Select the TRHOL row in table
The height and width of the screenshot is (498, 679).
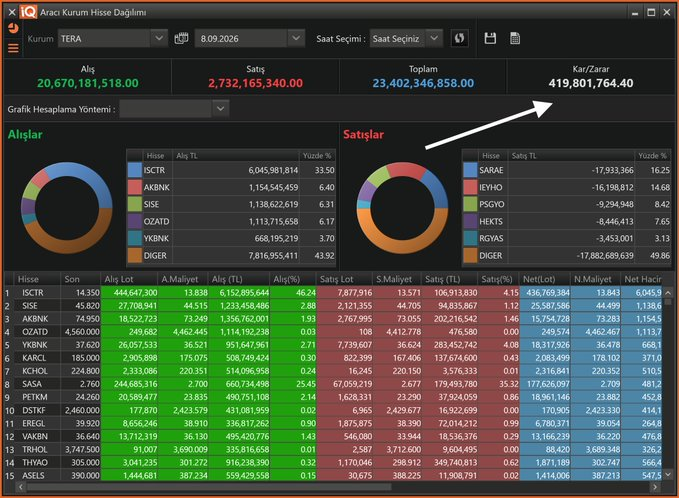pos(333,449)
